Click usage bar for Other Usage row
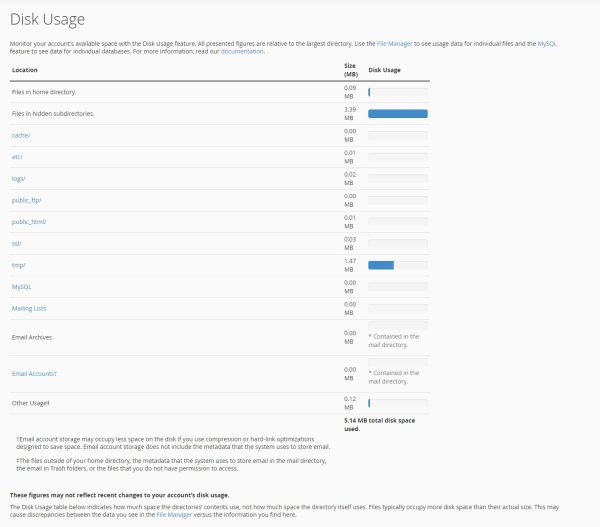The width and height of the screenshot is (600, 527). point(398,403)
